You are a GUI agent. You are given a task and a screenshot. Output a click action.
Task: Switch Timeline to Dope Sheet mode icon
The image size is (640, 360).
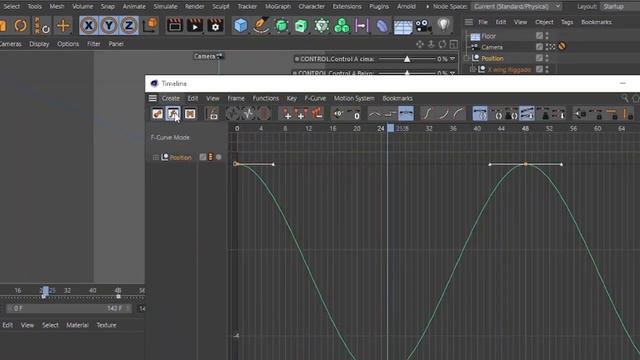[x=158, y=114]
